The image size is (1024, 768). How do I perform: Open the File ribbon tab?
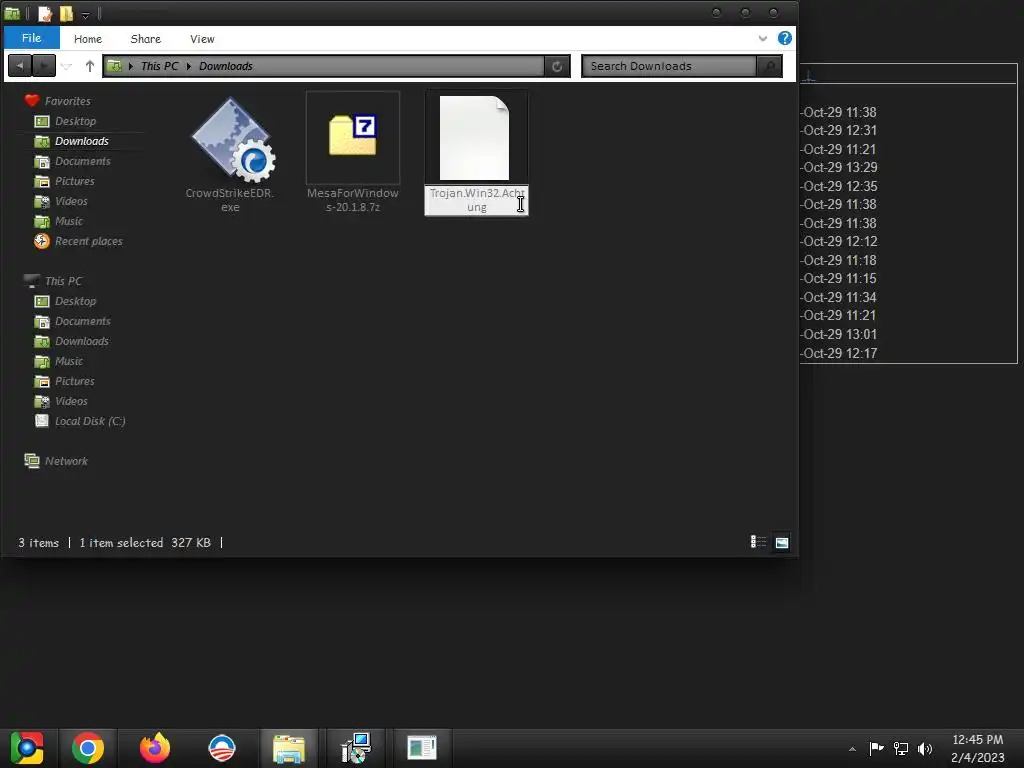click(31, 38)
